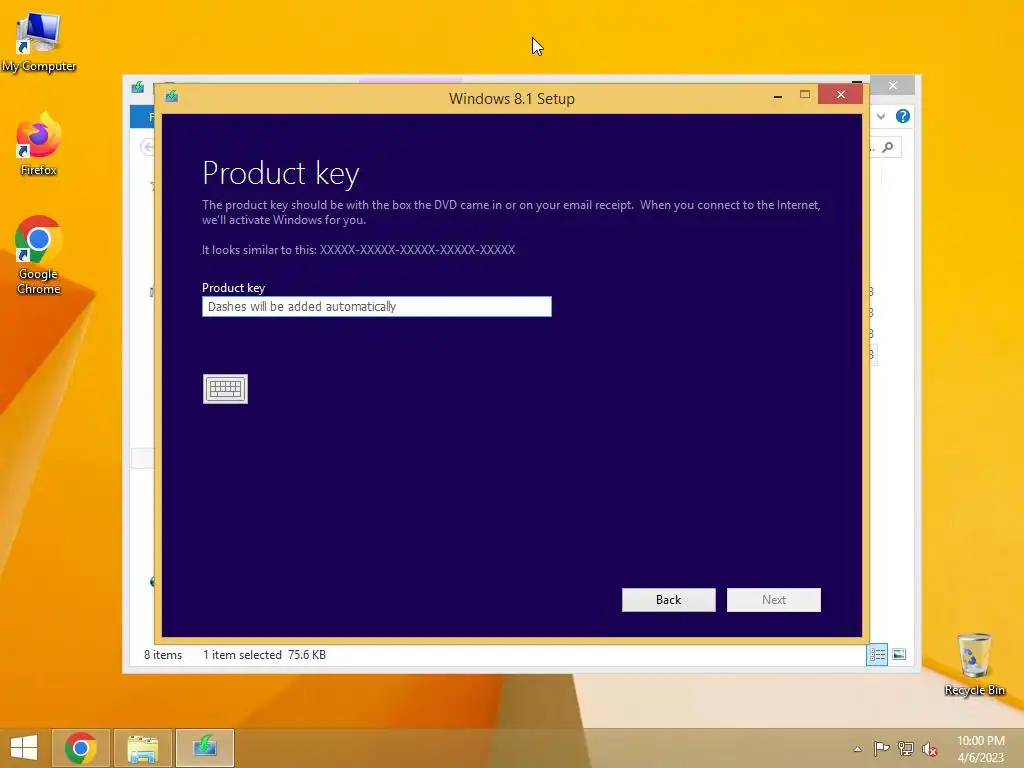Viewport: 1024px width, 768px height.
Task: Open Chrome from the taskbar
Action: [x=81, y=748]
